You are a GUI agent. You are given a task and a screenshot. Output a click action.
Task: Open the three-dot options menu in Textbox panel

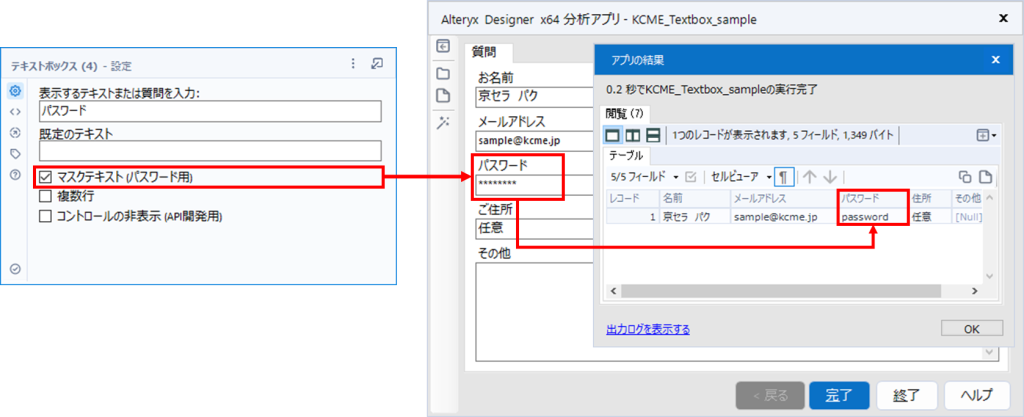353,63
